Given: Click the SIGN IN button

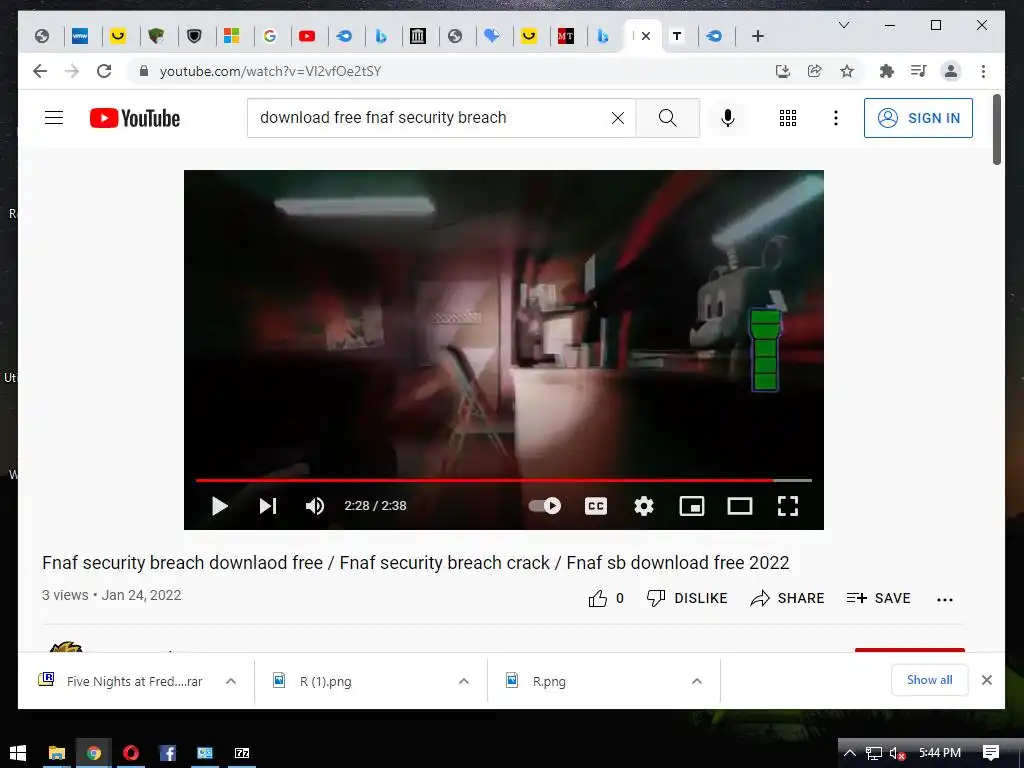Looking at the screenshot, I should (x=918, y=118).
